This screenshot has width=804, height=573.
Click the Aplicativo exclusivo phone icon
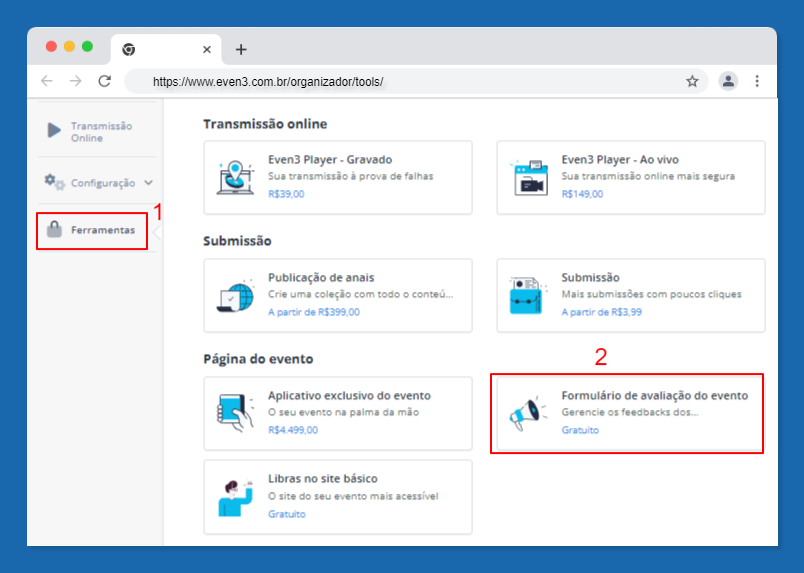[x=235, y=413]
